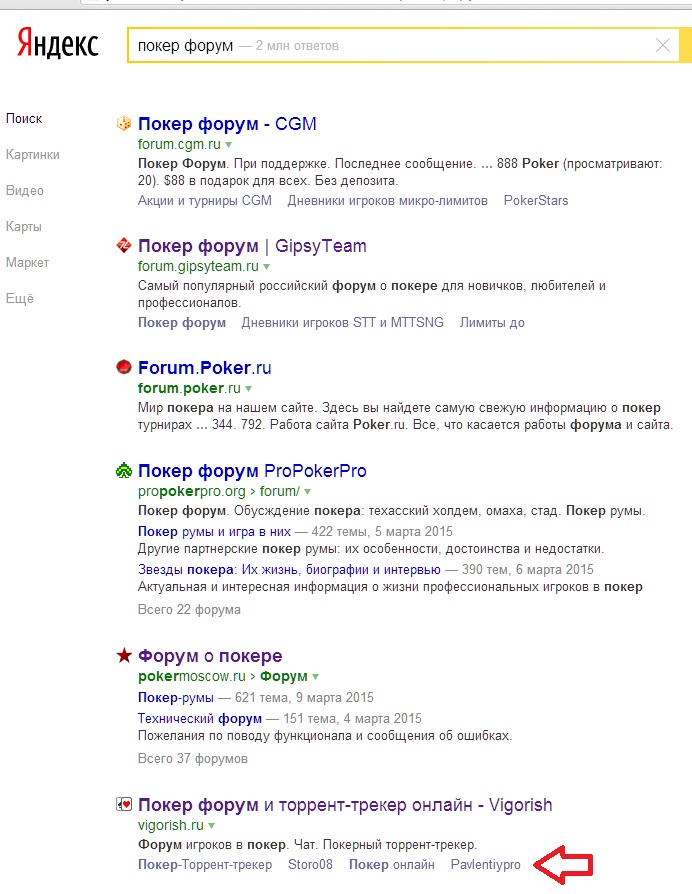Visit the propokerpro.org green URL
The width and height of the screenshot is (692, 894).
coord(192,491)
